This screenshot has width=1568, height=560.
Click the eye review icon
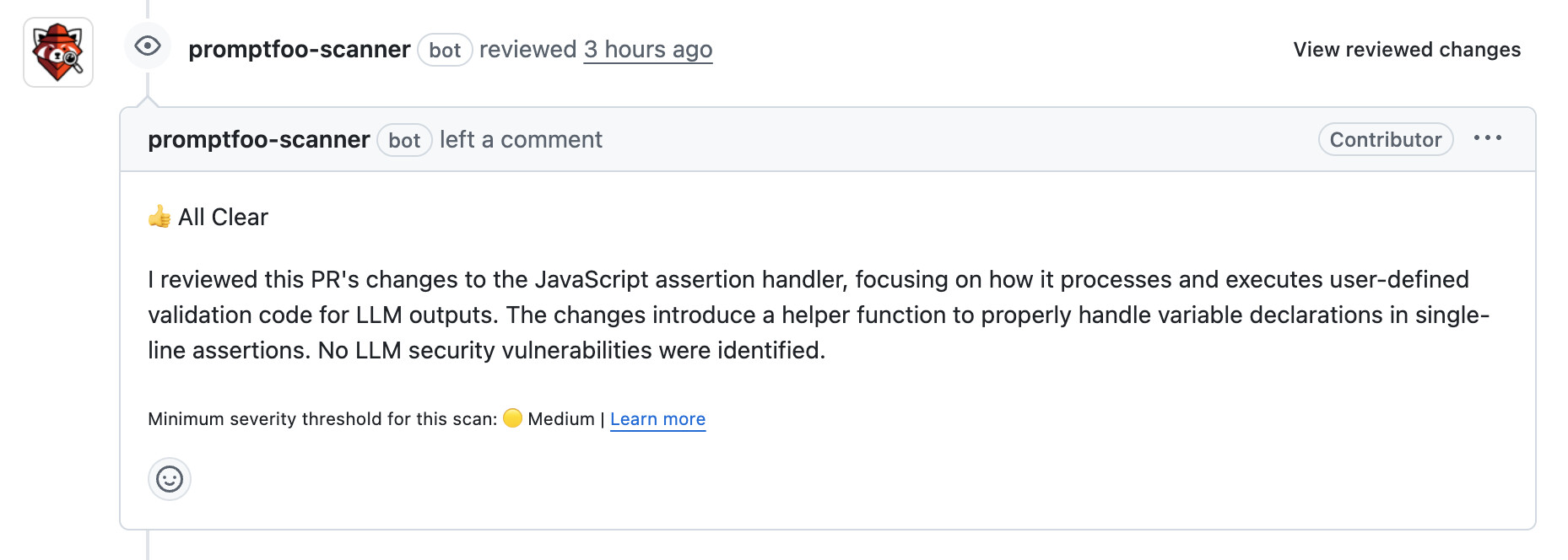[148, 46]
